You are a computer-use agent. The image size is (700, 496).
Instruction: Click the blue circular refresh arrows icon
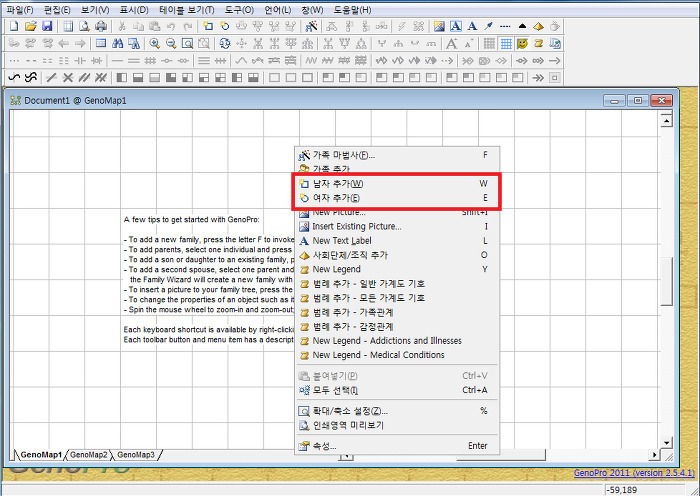[225, 43]
